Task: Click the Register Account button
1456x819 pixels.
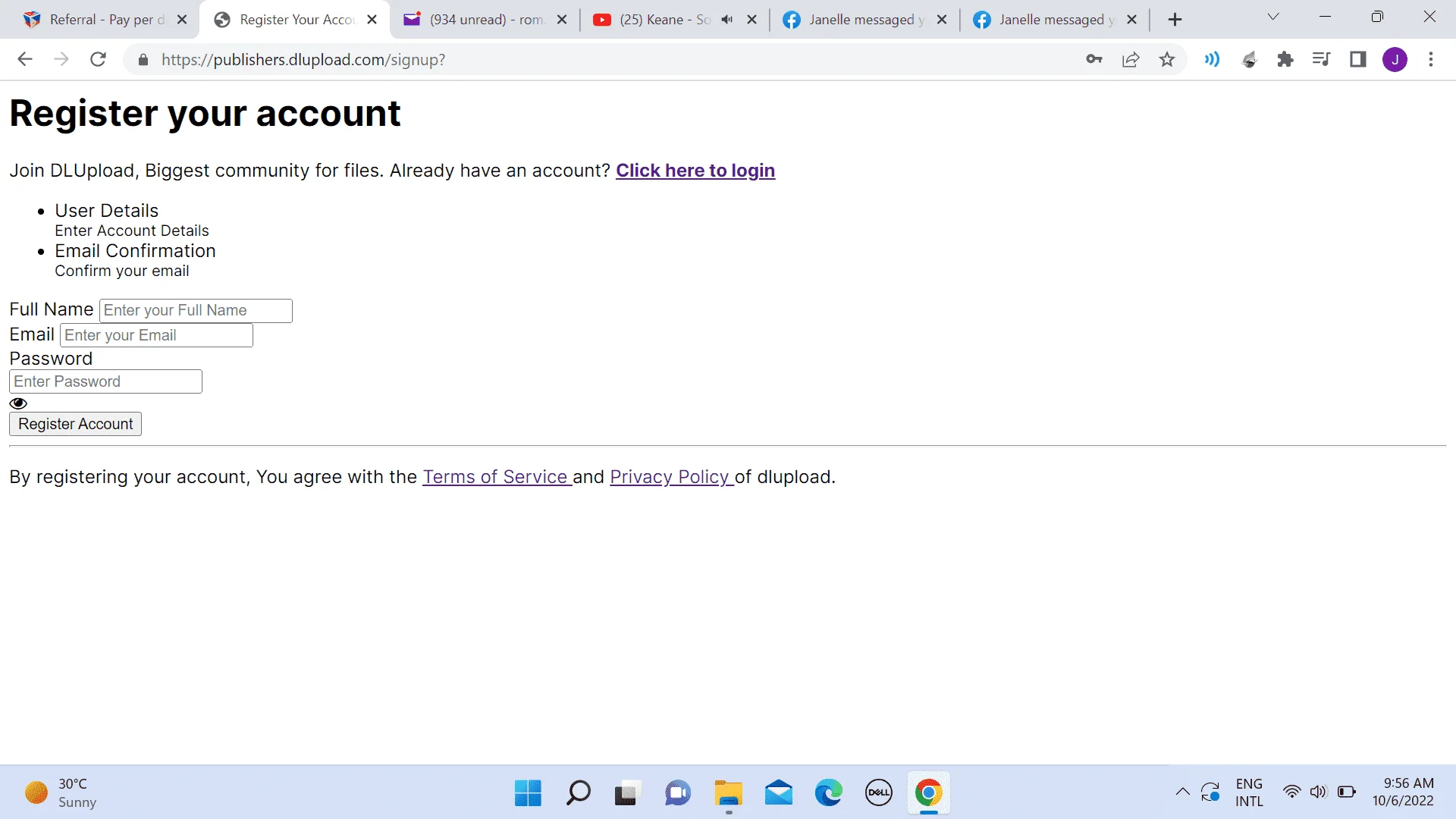Action: click(75, 424)
